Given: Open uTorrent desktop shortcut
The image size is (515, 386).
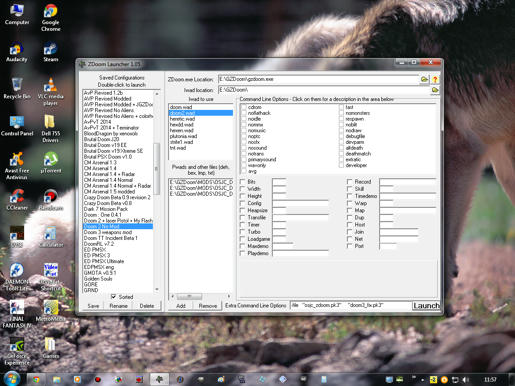Looking at the screenshot, I should click(x=51, y=163).
